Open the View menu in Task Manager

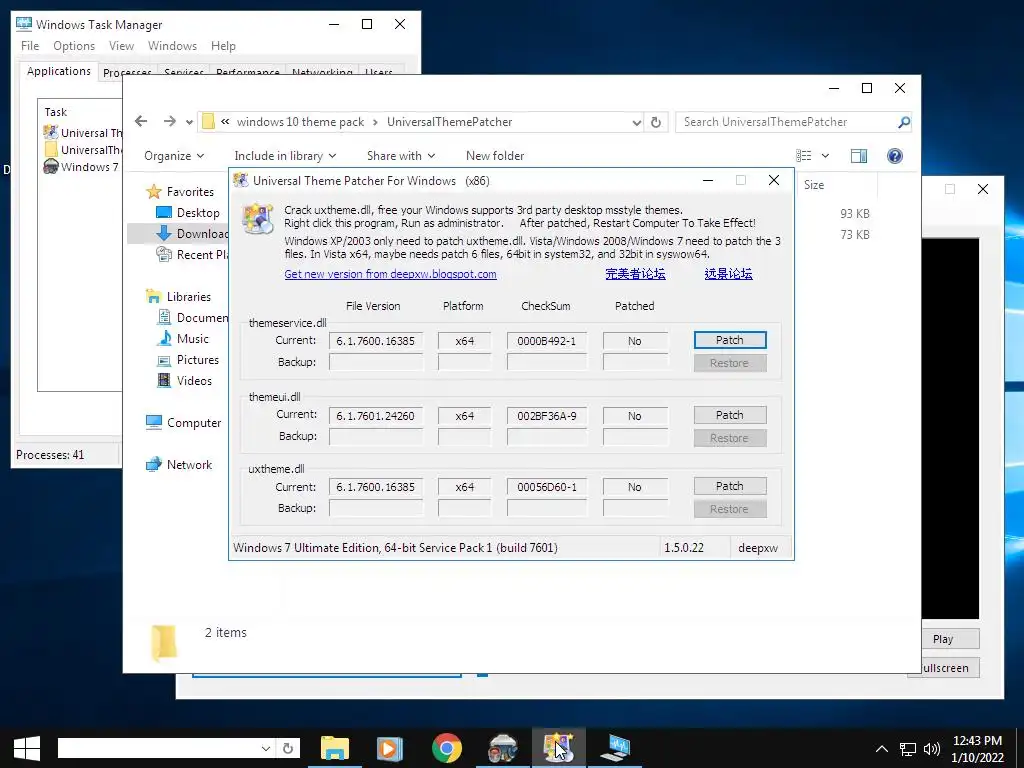click(121, 46)
